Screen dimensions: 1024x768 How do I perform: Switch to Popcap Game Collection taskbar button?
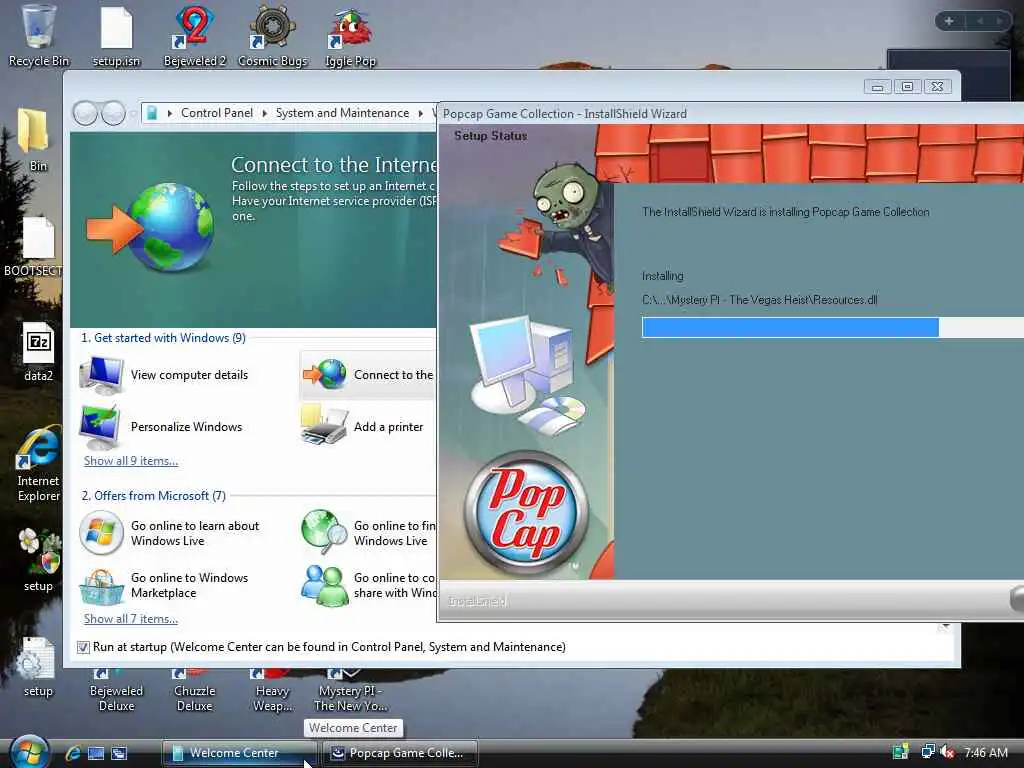pyautogui.click(x=400, y=753)
